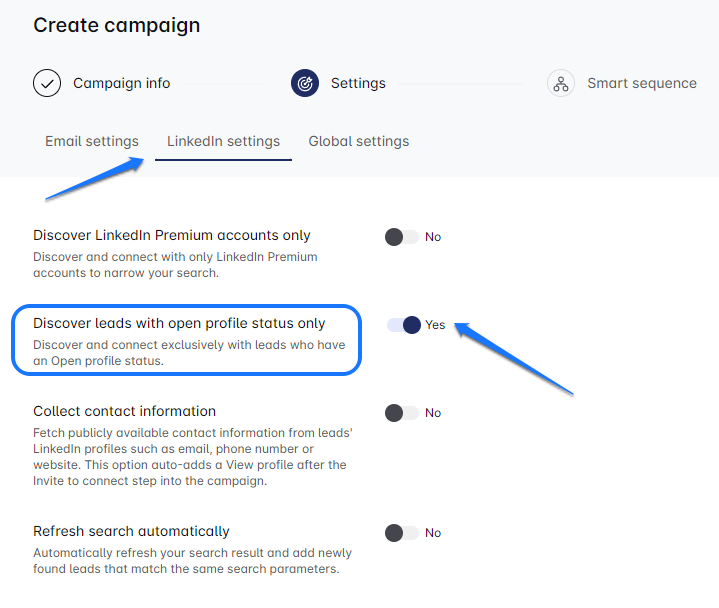719x608 pixels.
Task: Click the Yes label beside open profile
Action: point(435,325)
